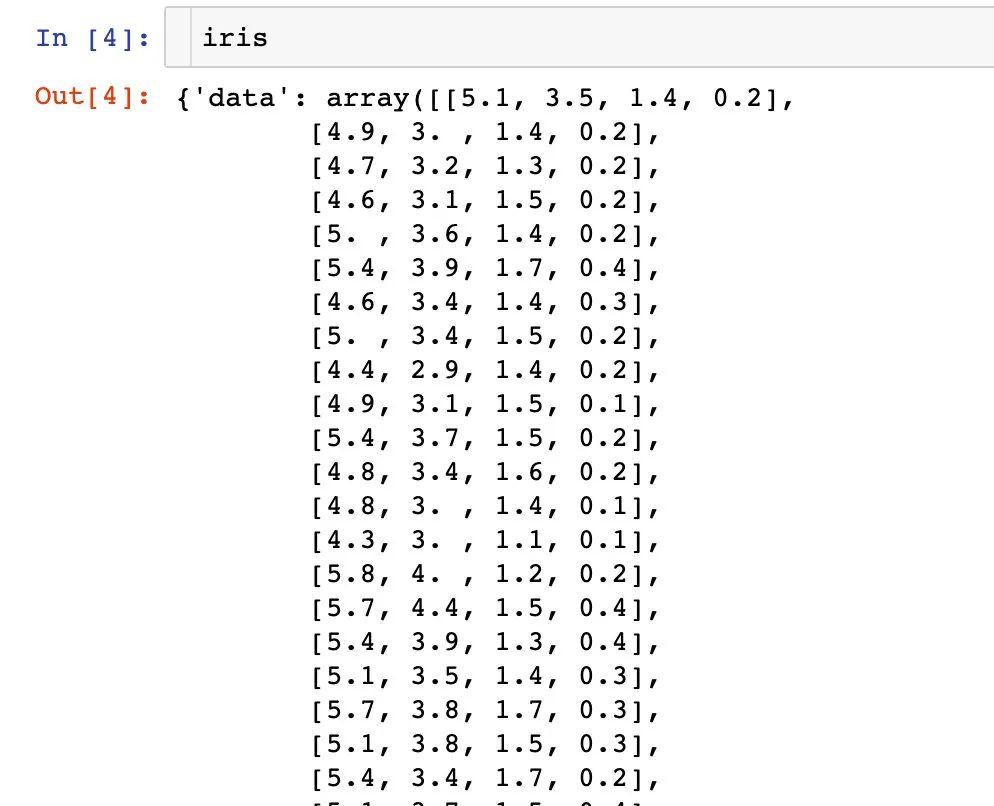Click the row [4.4, 2.9, 1.4, 0.2]
The image size is (994, 806).
pos(485,371)
